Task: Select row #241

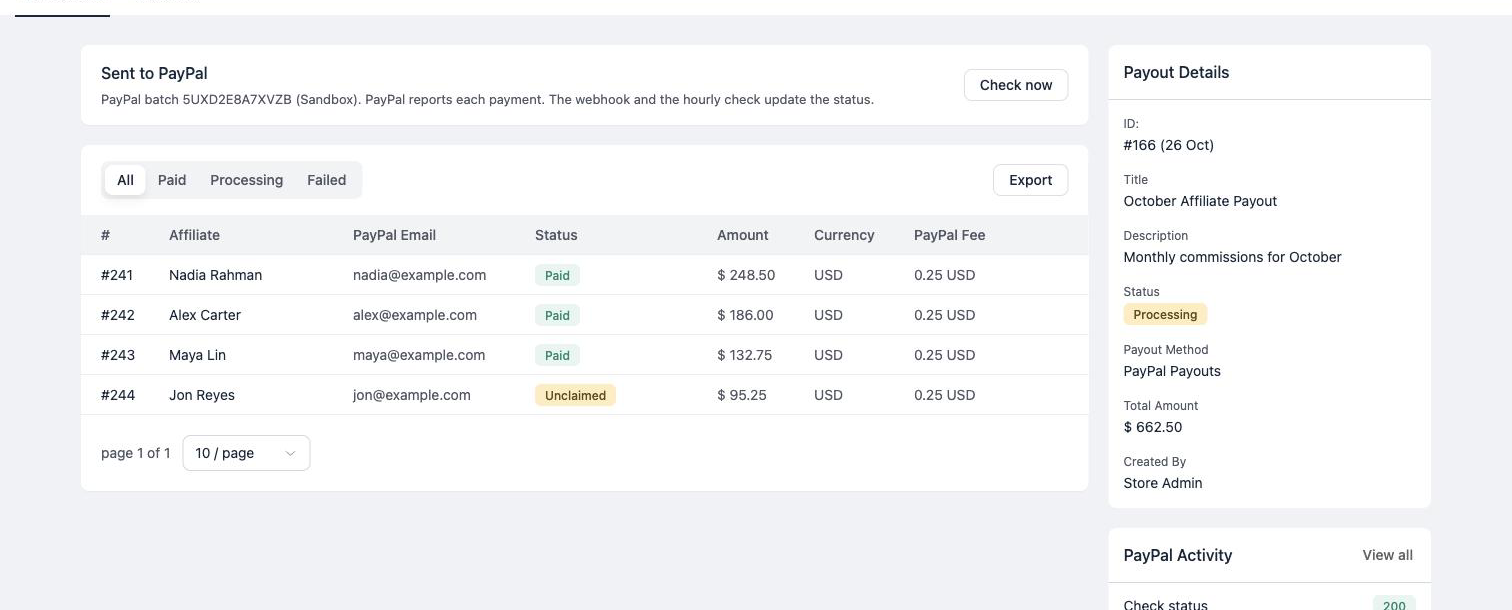Action: point(584,275)
